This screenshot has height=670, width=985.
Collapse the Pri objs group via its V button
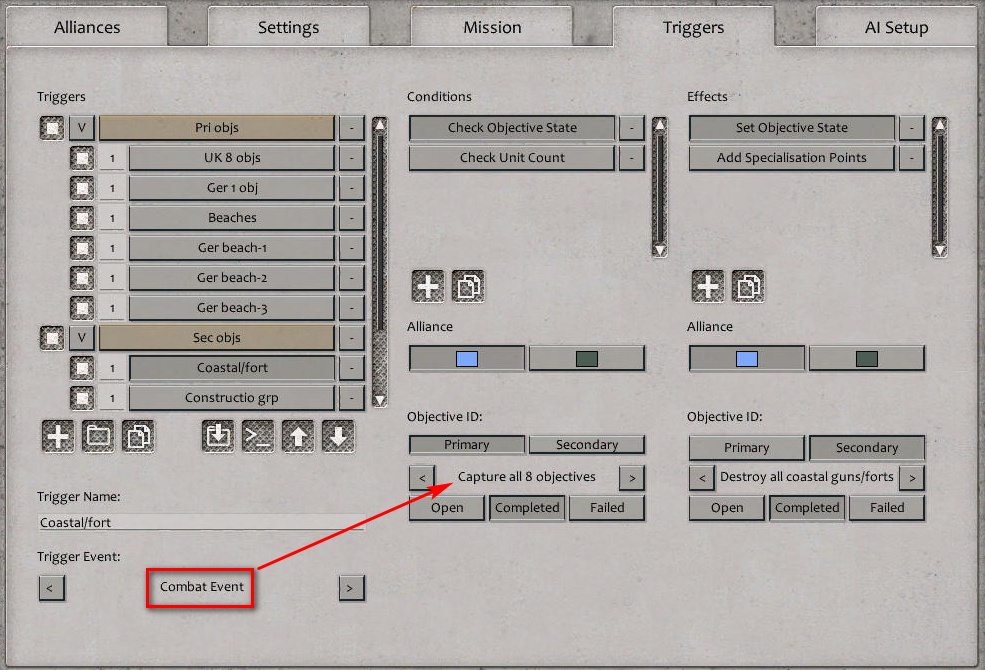point(81,127)
